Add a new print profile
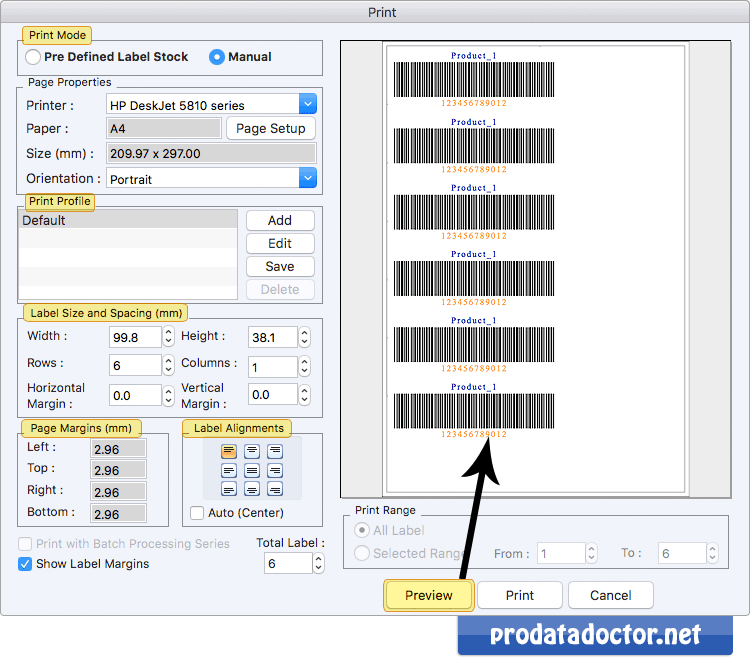This screenshot has width=750, height=657. coord(280,220)
